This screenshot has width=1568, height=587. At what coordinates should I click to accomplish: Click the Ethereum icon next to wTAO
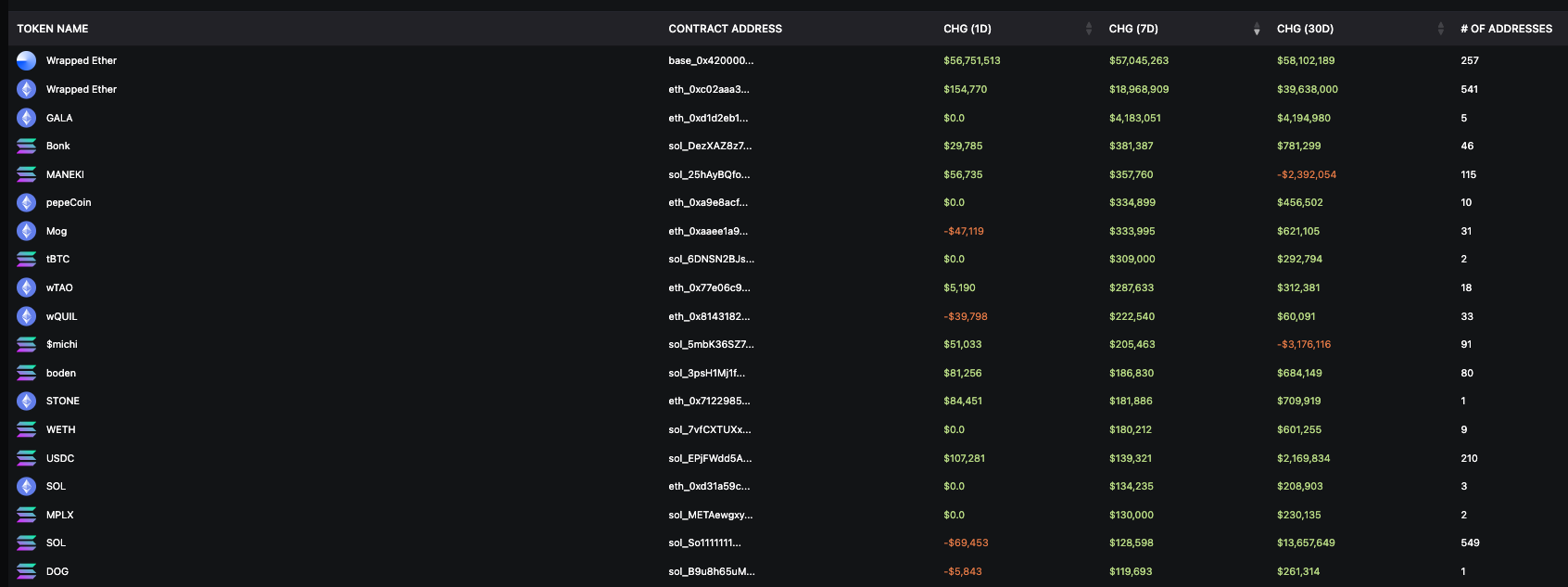pos(27,287)
